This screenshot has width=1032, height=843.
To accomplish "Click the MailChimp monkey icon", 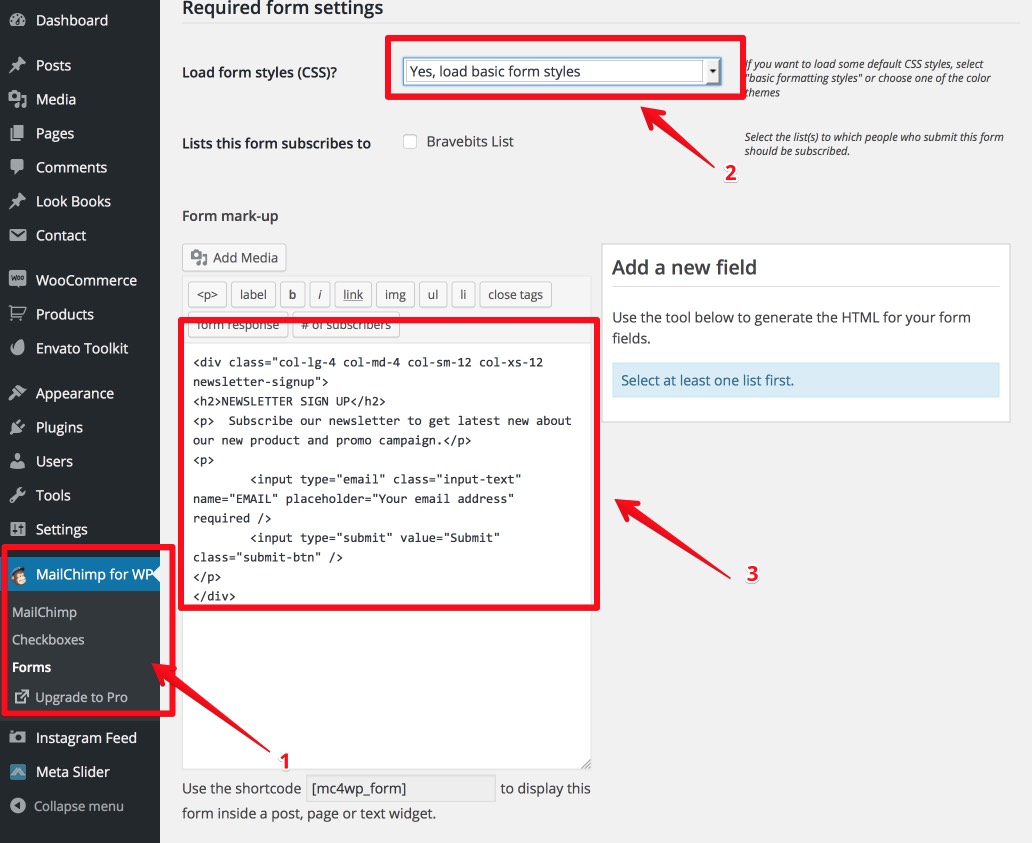I will coord(20,575).
